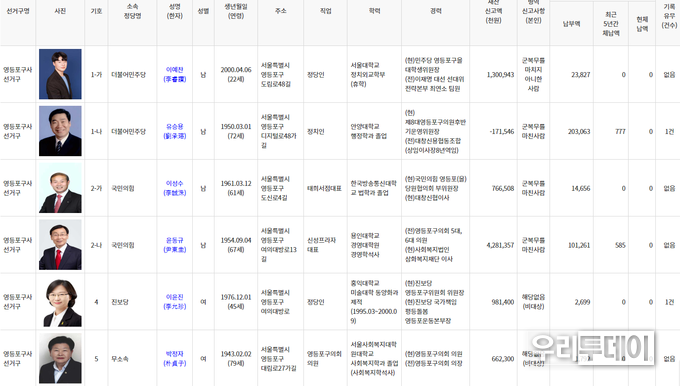Select the 경력 column header
This screenshot has width=680, height=386.
coord(436,11)
